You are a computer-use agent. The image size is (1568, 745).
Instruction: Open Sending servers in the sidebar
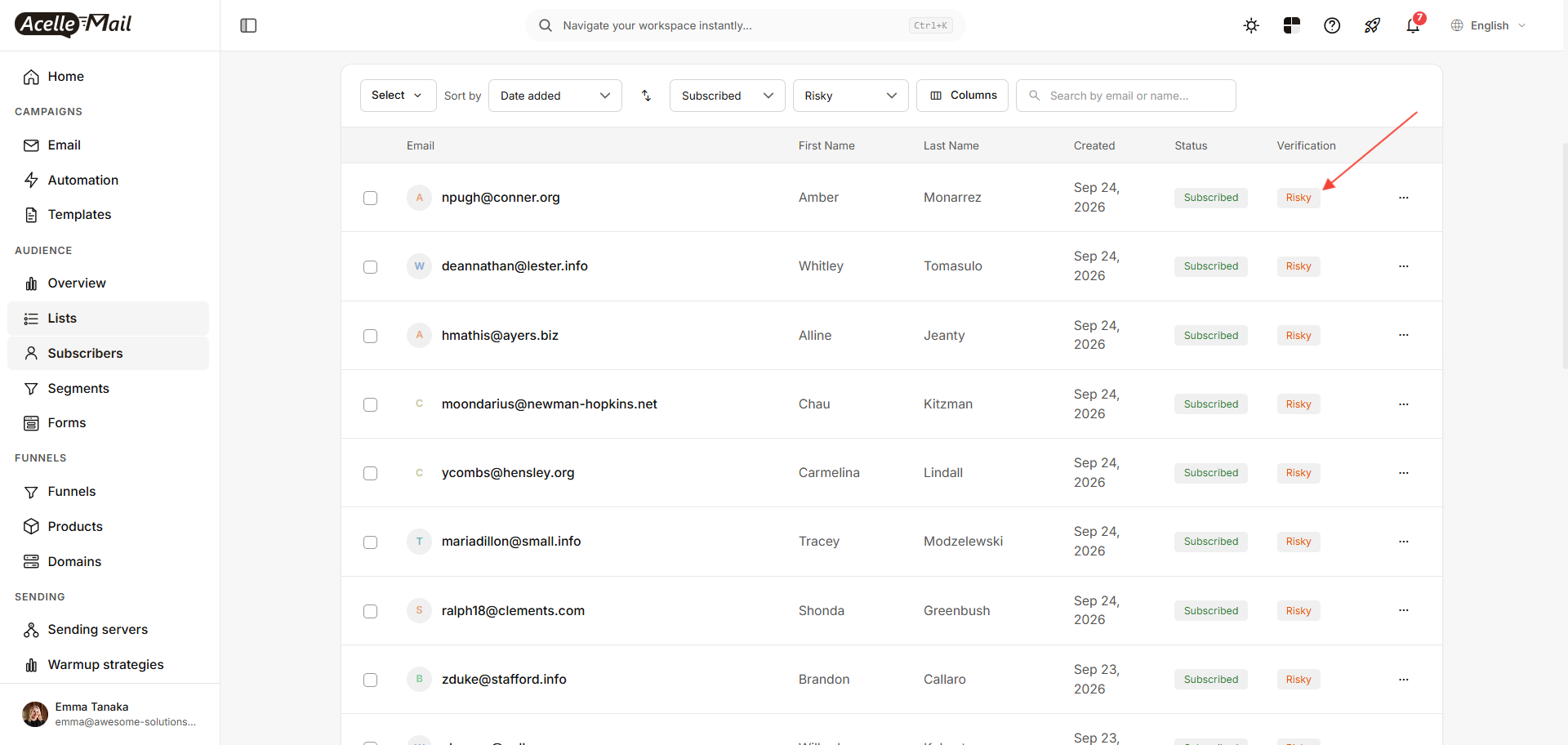[x=108, y=630]
